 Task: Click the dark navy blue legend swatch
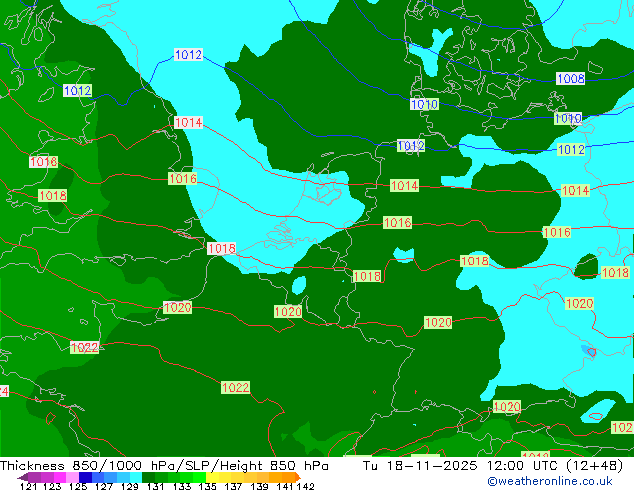(x=85, y=477)
